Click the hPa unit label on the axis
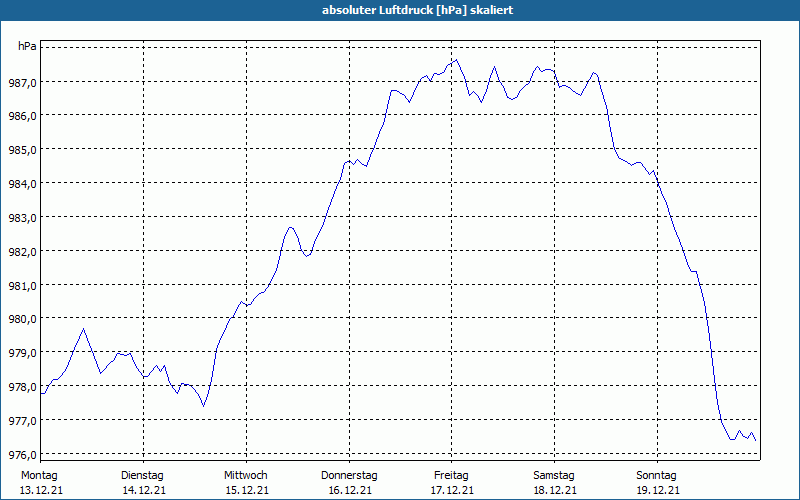800x500 pixels. pyautogui.click(x=27, y=46)
